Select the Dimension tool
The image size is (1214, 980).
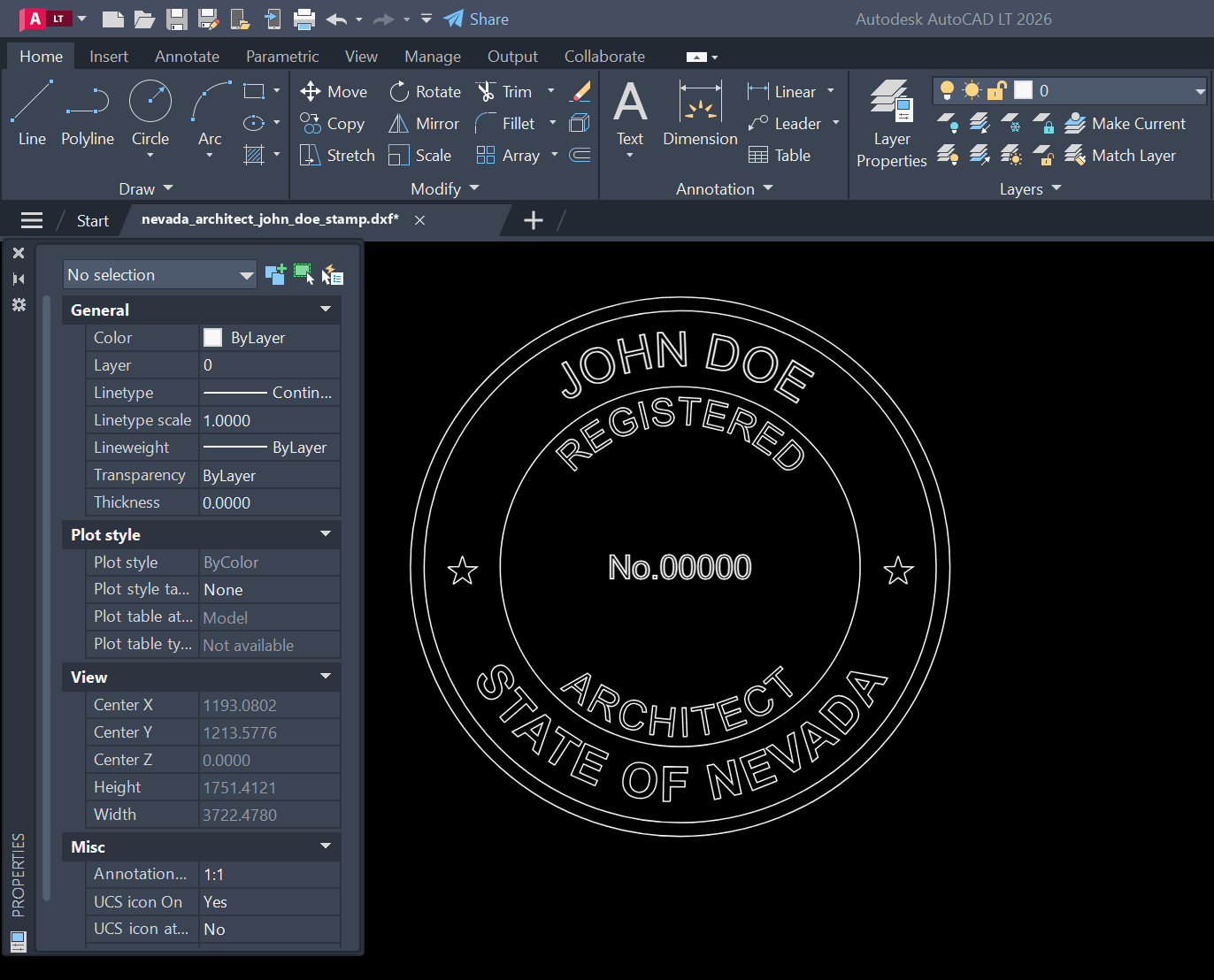pyautogui.click(x=700, y=112)
